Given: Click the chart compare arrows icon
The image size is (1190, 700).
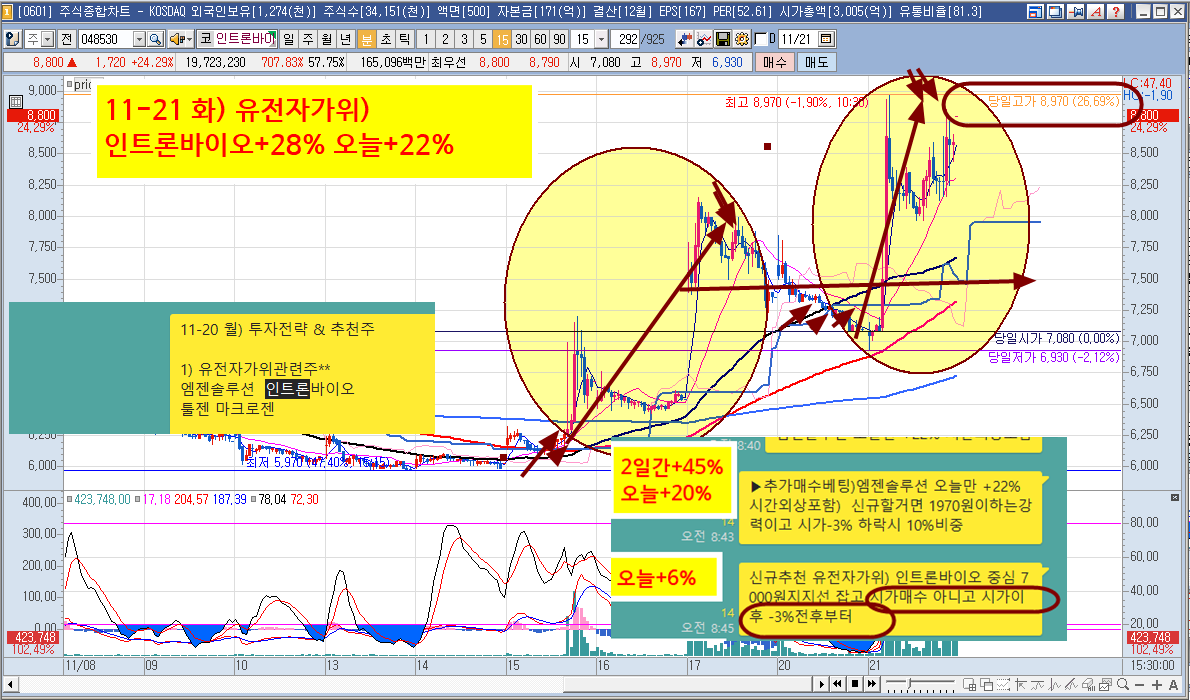Looking at the screenshot, I should coord(685,39).
